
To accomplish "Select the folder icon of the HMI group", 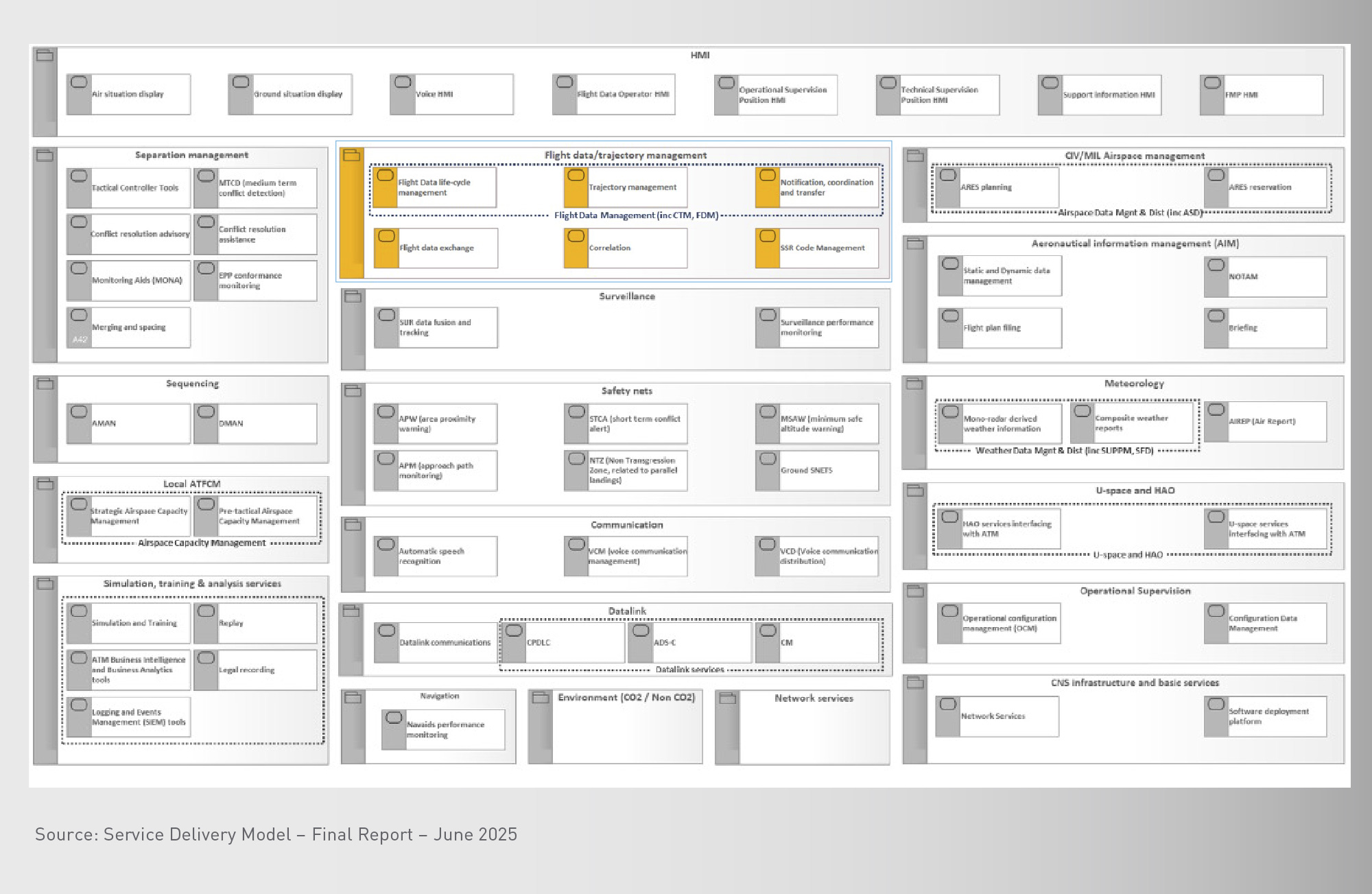I will (45, 56).
